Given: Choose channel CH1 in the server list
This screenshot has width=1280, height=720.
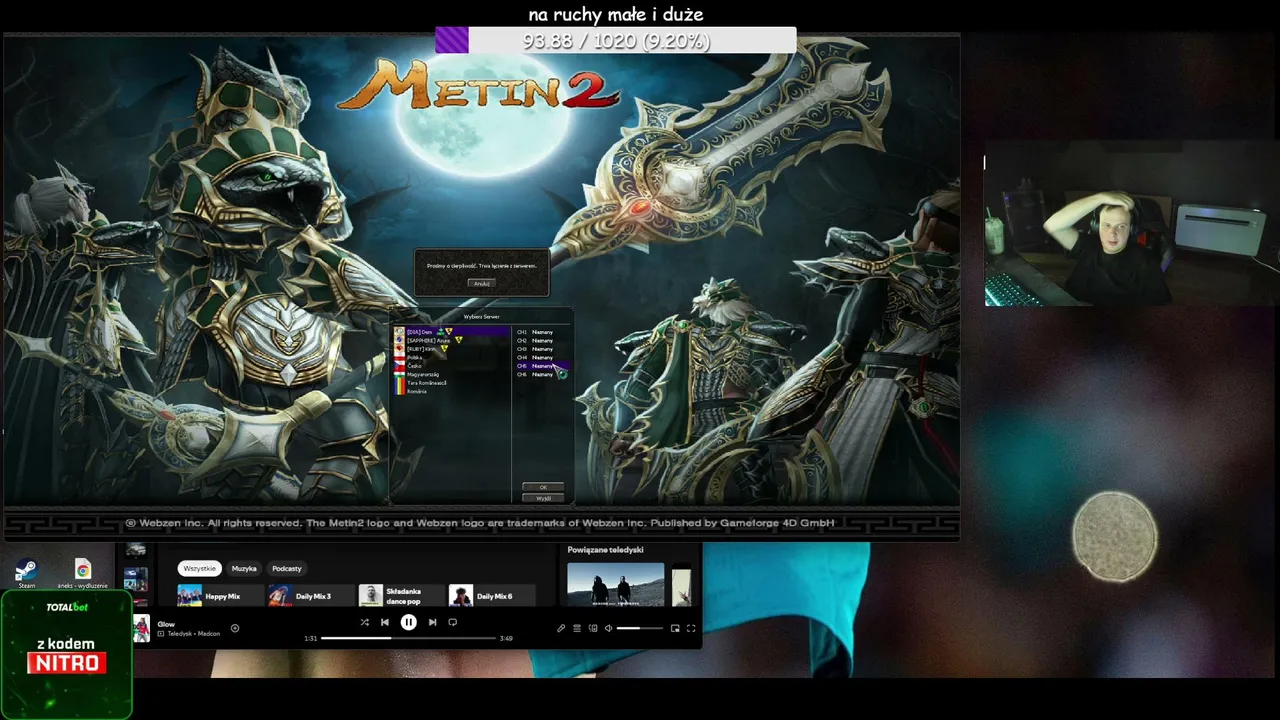Looking at the screenshot, I should tap(541, 332).
